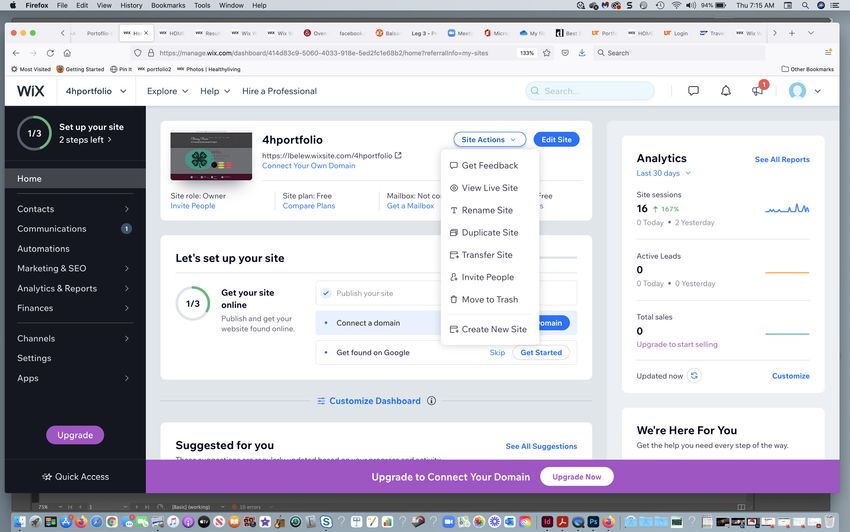Expand the Apps sidebar section
The height and width of the screenshot is (532, 850).
point(73,378)
